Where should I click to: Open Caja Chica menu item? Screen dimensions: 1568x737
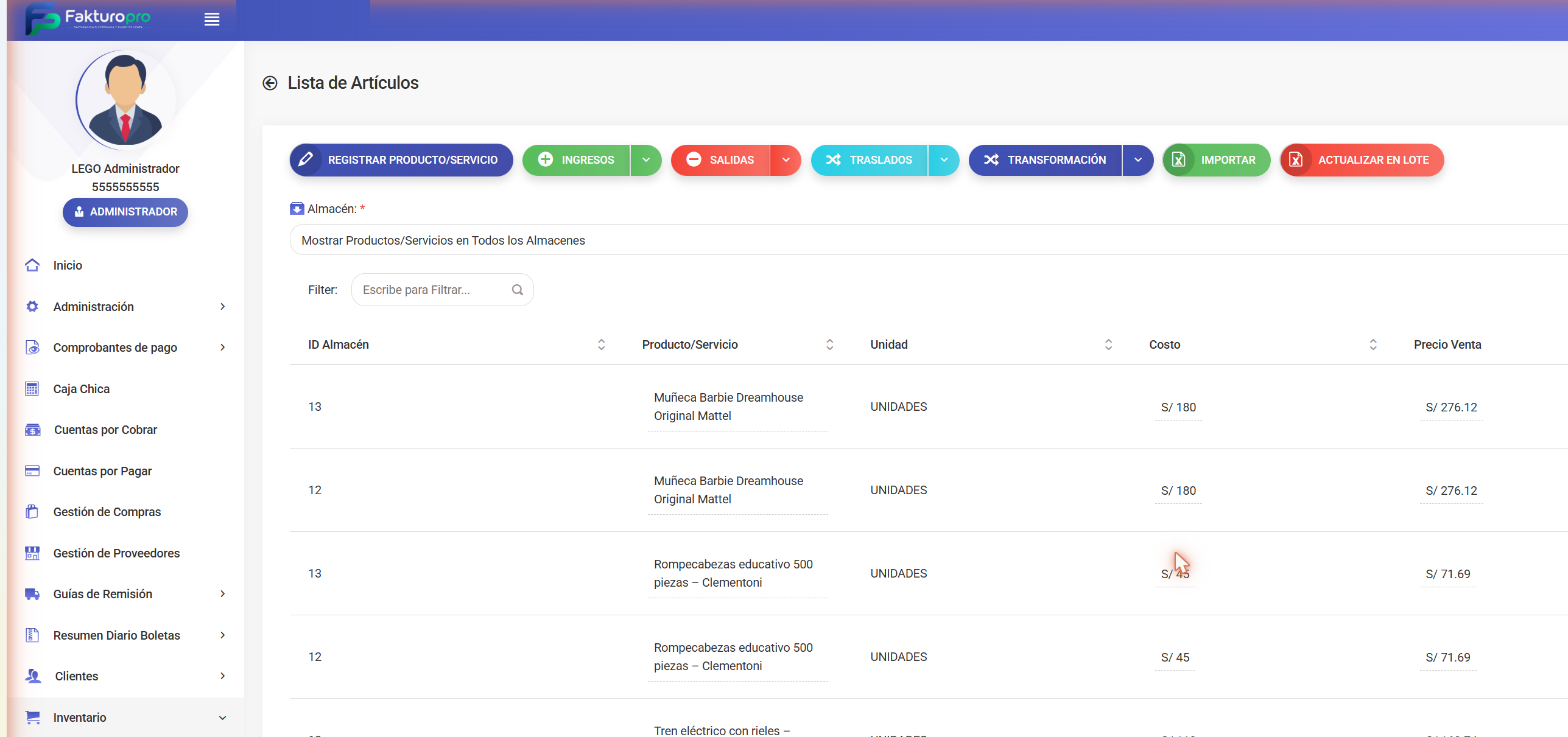click(x=82, y=389)
